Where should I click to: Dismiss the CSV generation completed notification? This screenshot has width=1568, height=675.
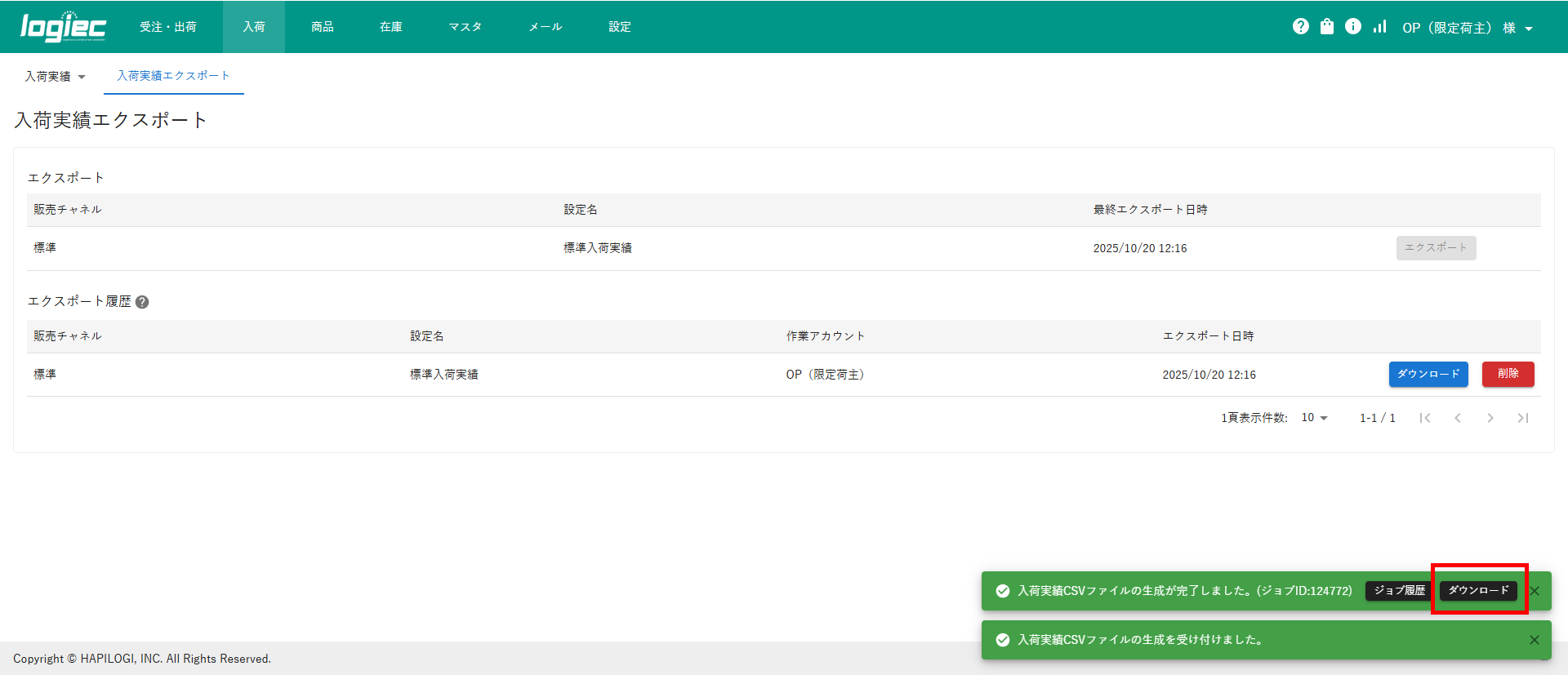coord(1535,591)
